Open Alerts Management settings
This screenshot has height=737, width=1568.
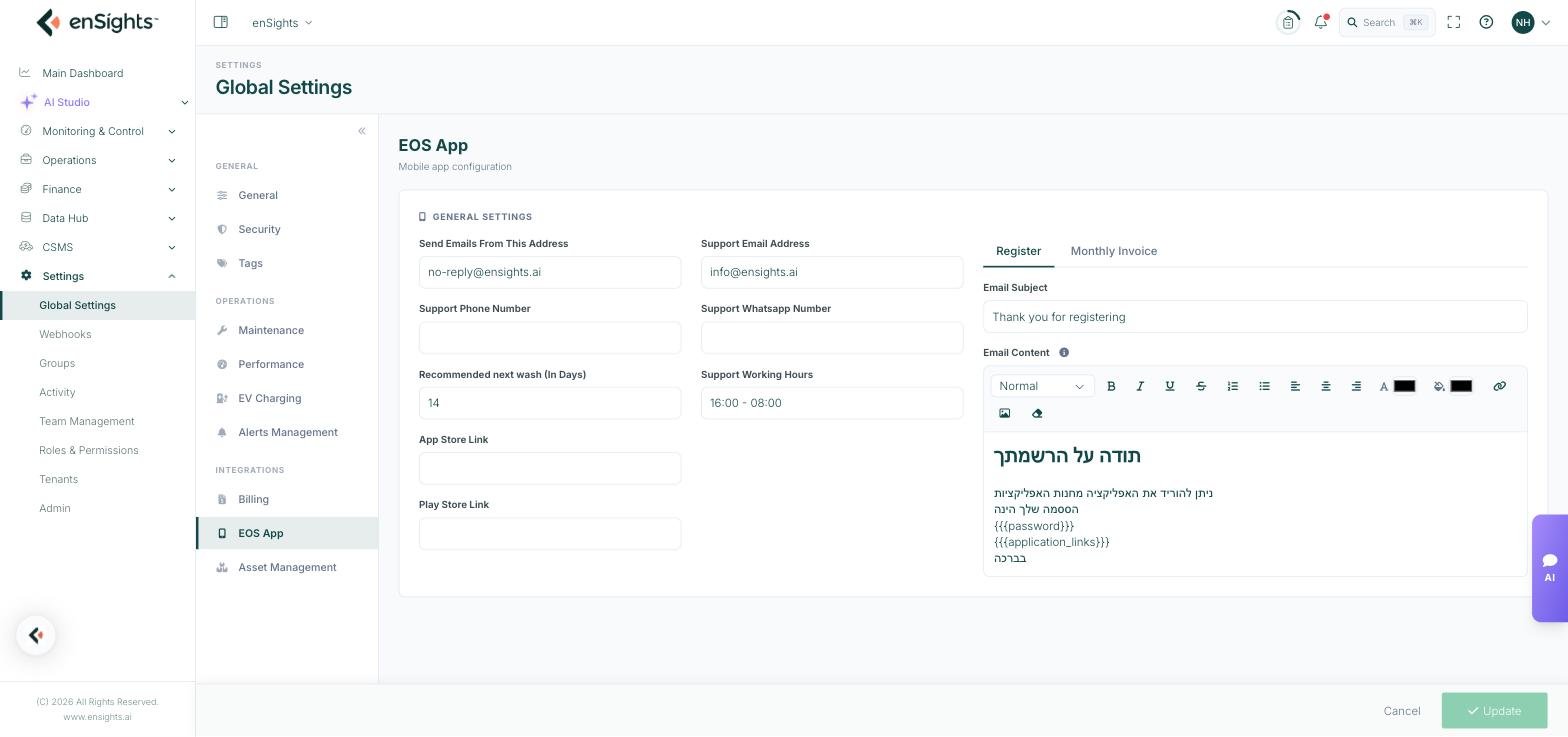[287, 432]
